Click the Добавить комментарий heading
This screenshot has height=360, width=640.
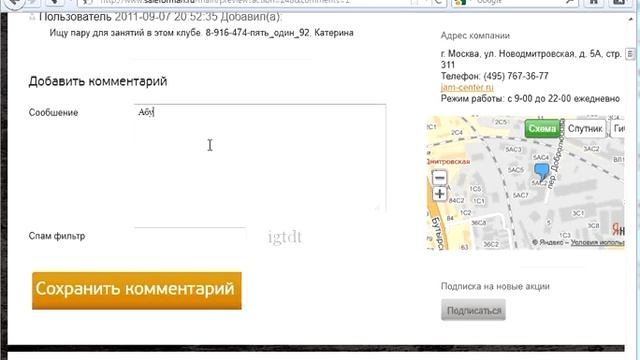point(98,81)
